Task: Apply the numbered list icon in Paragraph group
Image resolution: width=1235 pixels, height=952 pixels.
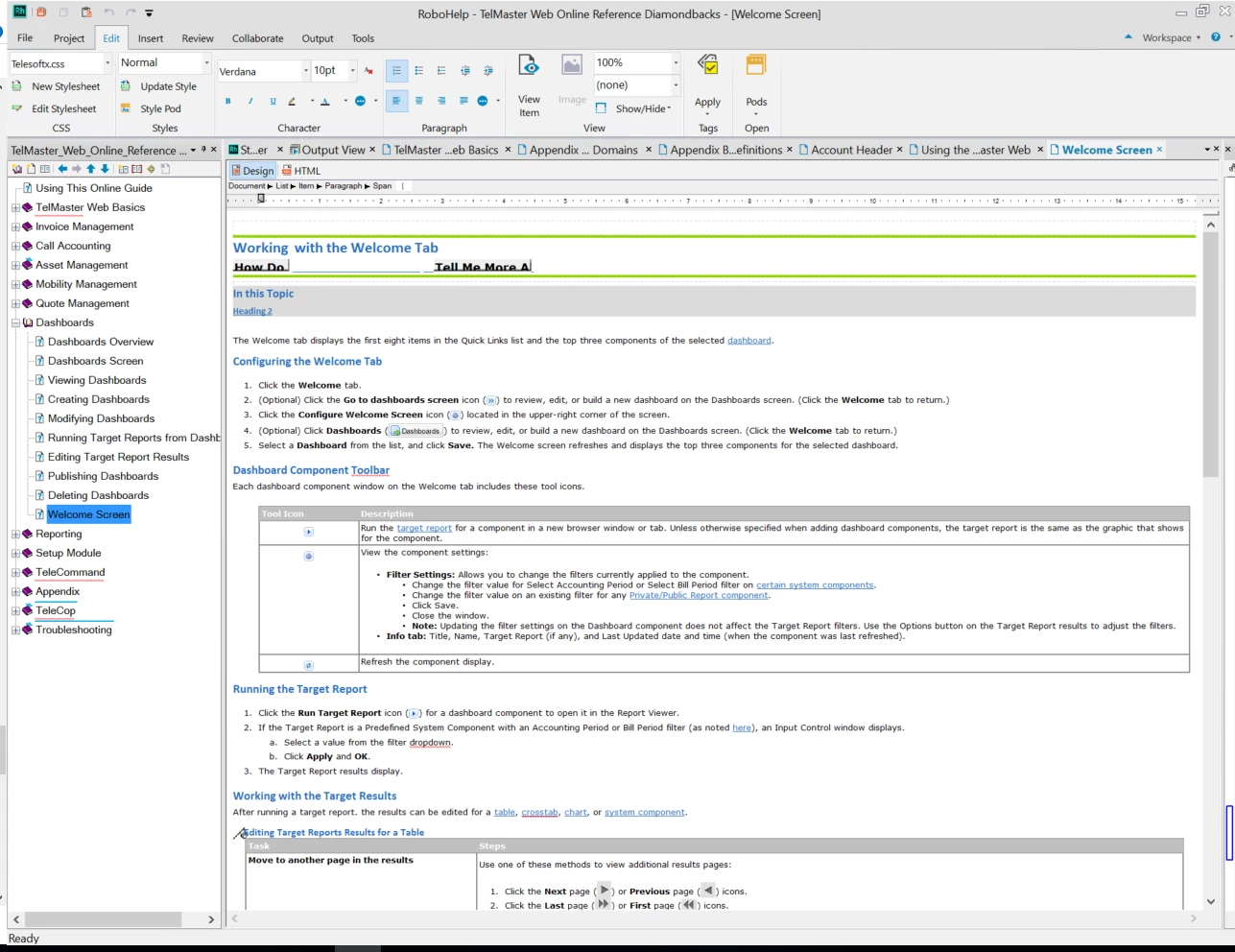Action: [x=396, y=71]
